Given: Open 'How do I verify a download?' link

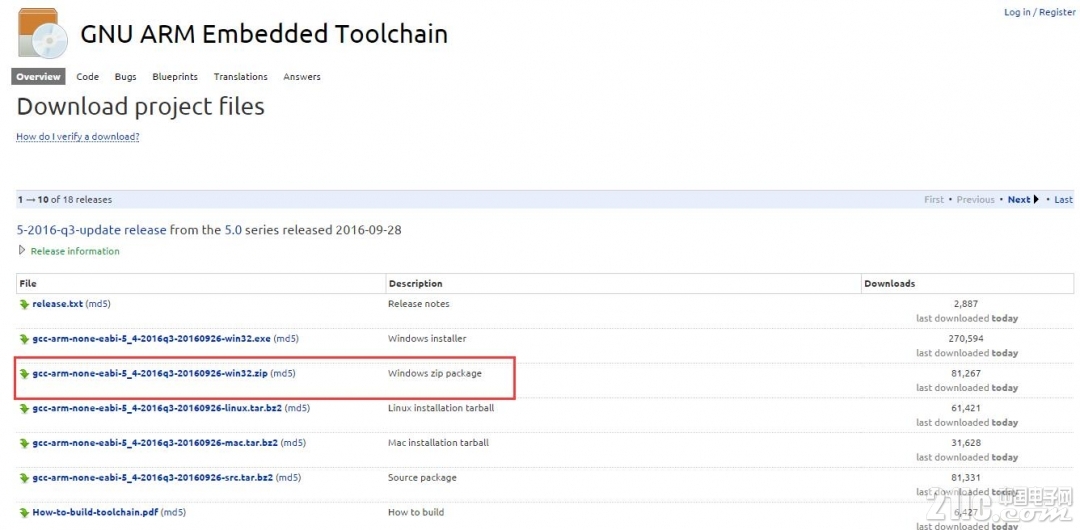Looking at the screenshot, I should [x=78, y=136].
